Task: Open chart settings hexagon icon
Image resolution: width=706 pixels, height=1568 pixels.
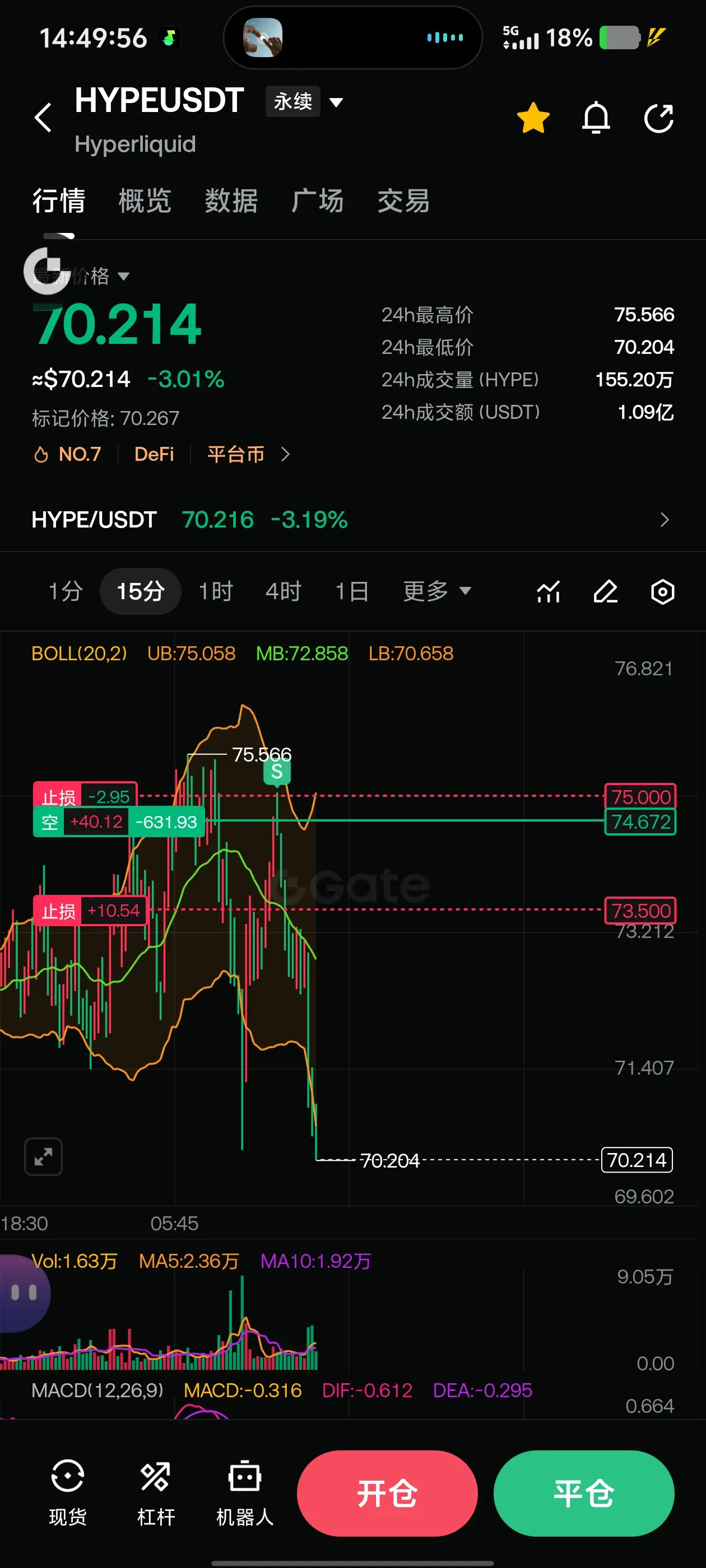Action: (x=663, y=592)
